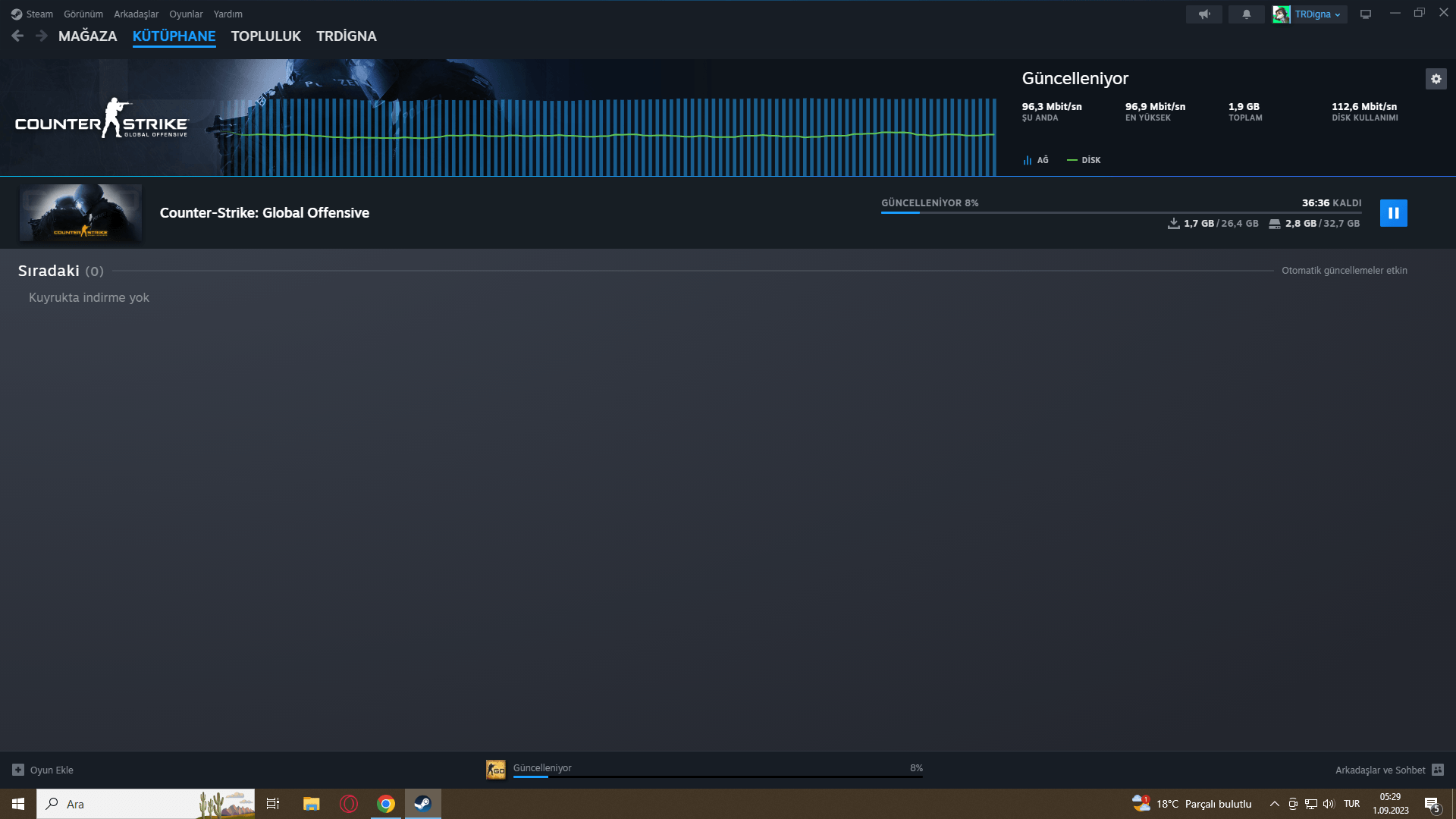Go back with the left arrow
This screenshot has width=1456, height=819.
point(17,36)
